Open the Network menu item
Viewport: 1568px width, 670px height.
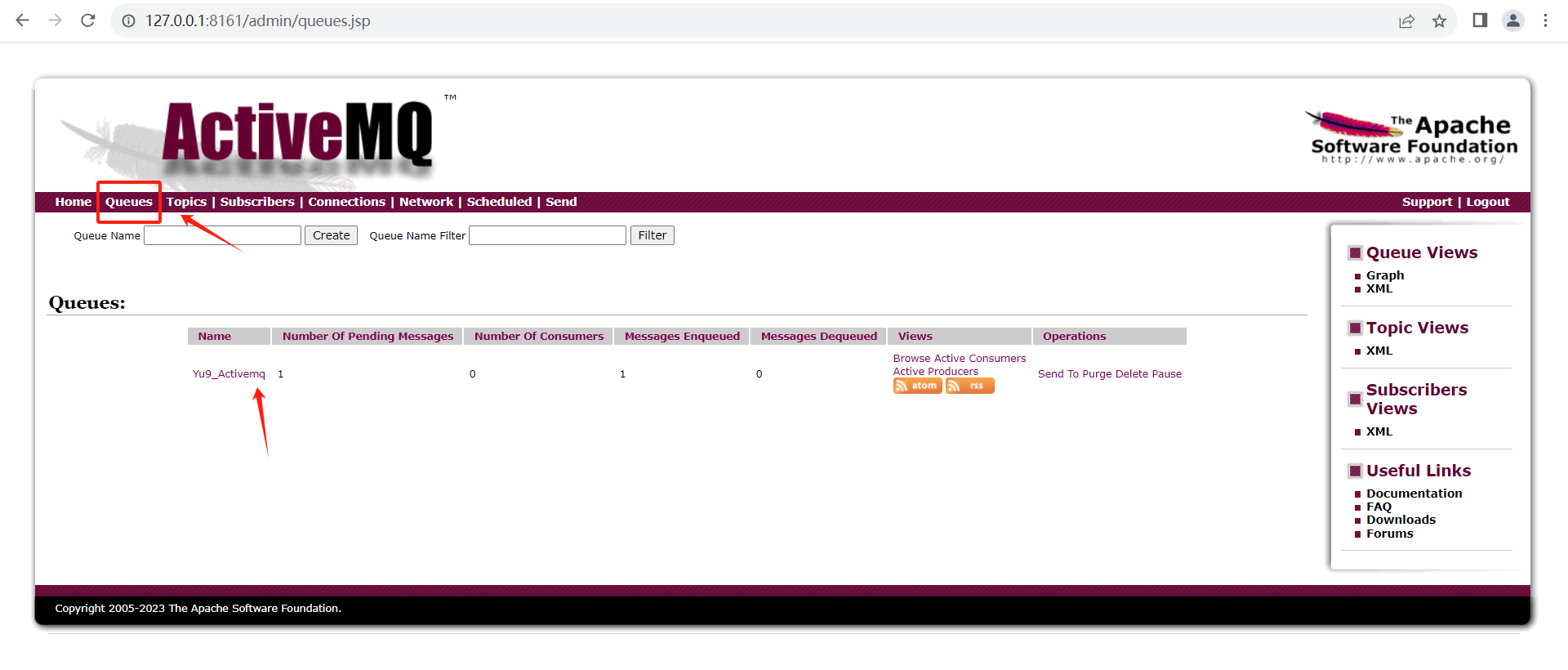point(426,202)
